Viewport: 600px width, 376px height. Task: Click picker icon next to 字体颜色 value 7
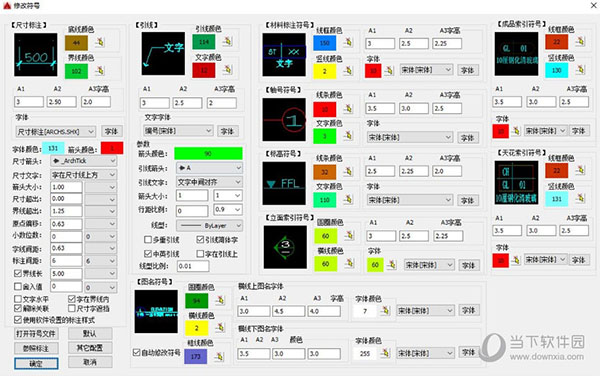(385, 311)
